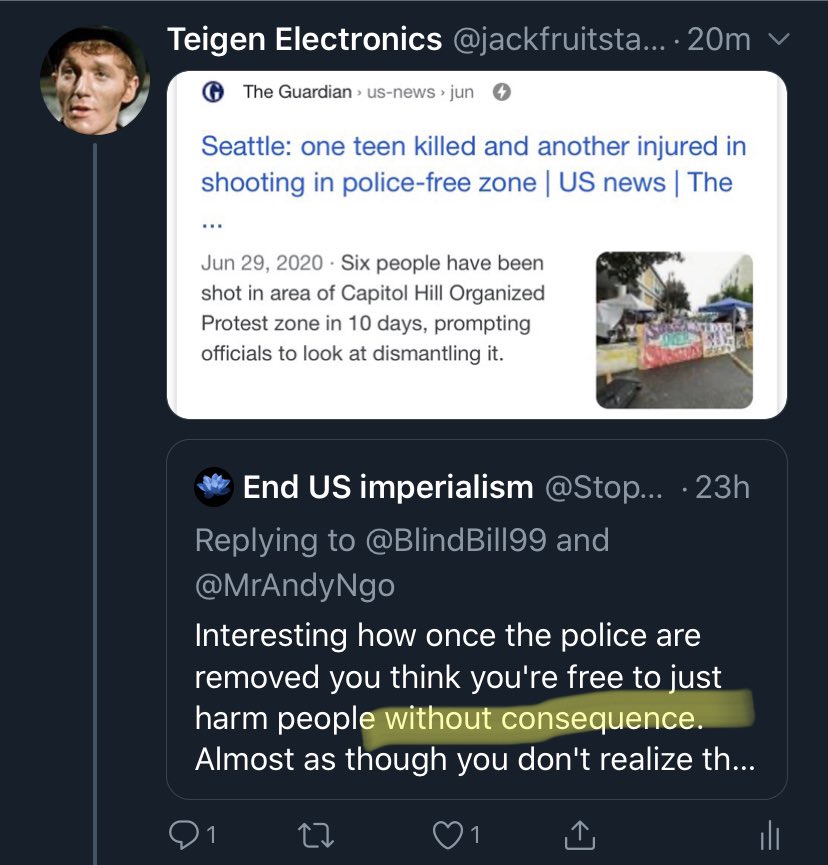Open the quoted tweet body text

tap(475, 698)
